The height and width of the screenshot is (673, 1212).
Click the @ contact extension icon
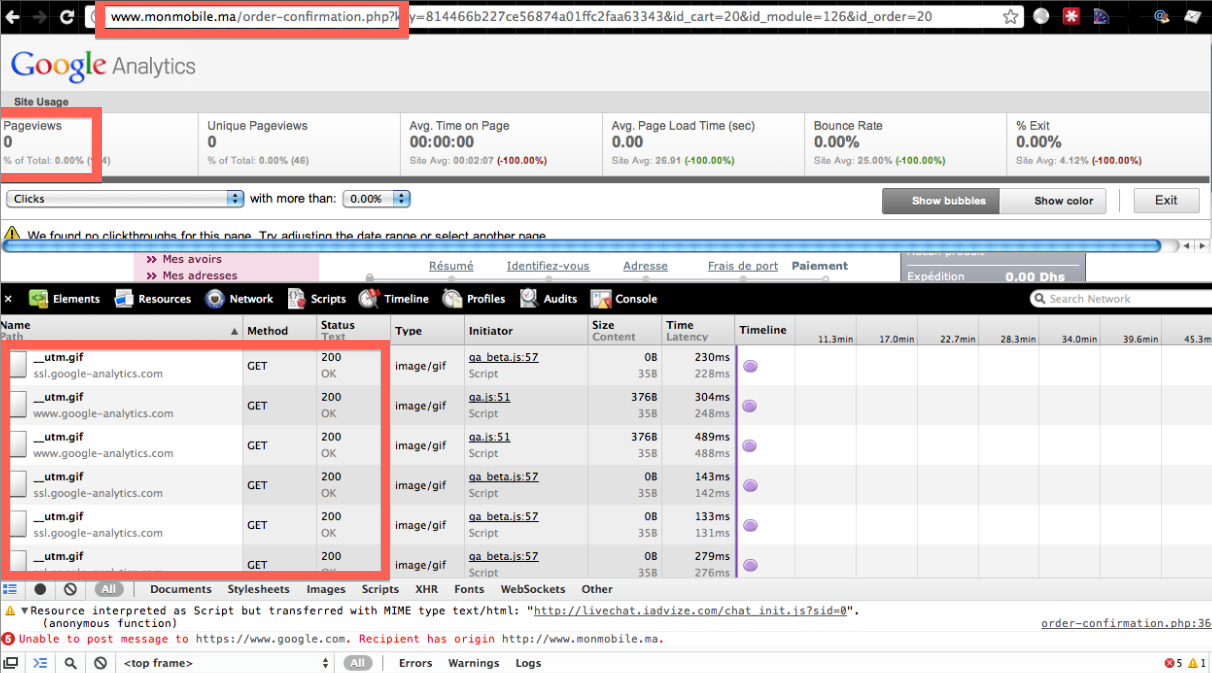click(x=1162, y=16)
